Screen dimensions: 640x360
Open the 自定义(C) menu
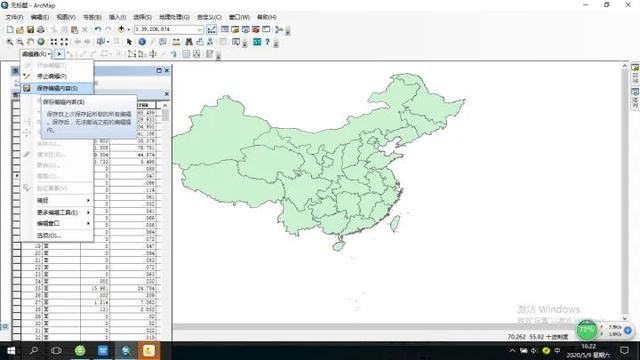[209, 17]
